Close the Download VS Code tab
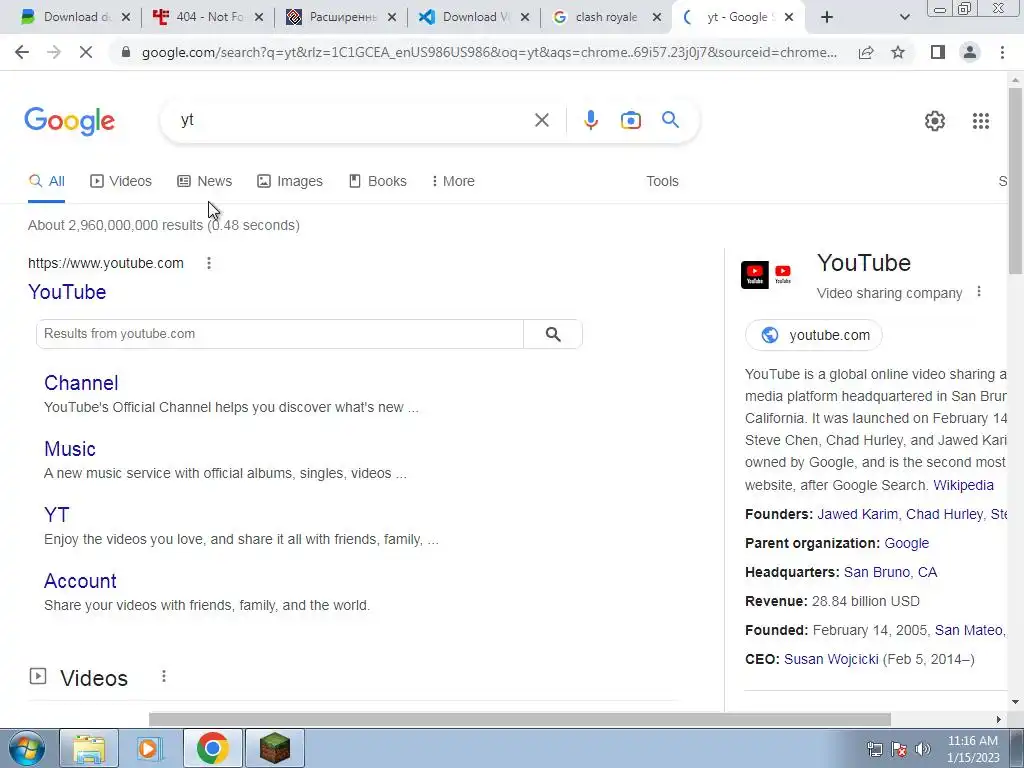The width and height of the screenshot is (1024, 768). coord(524,17)
